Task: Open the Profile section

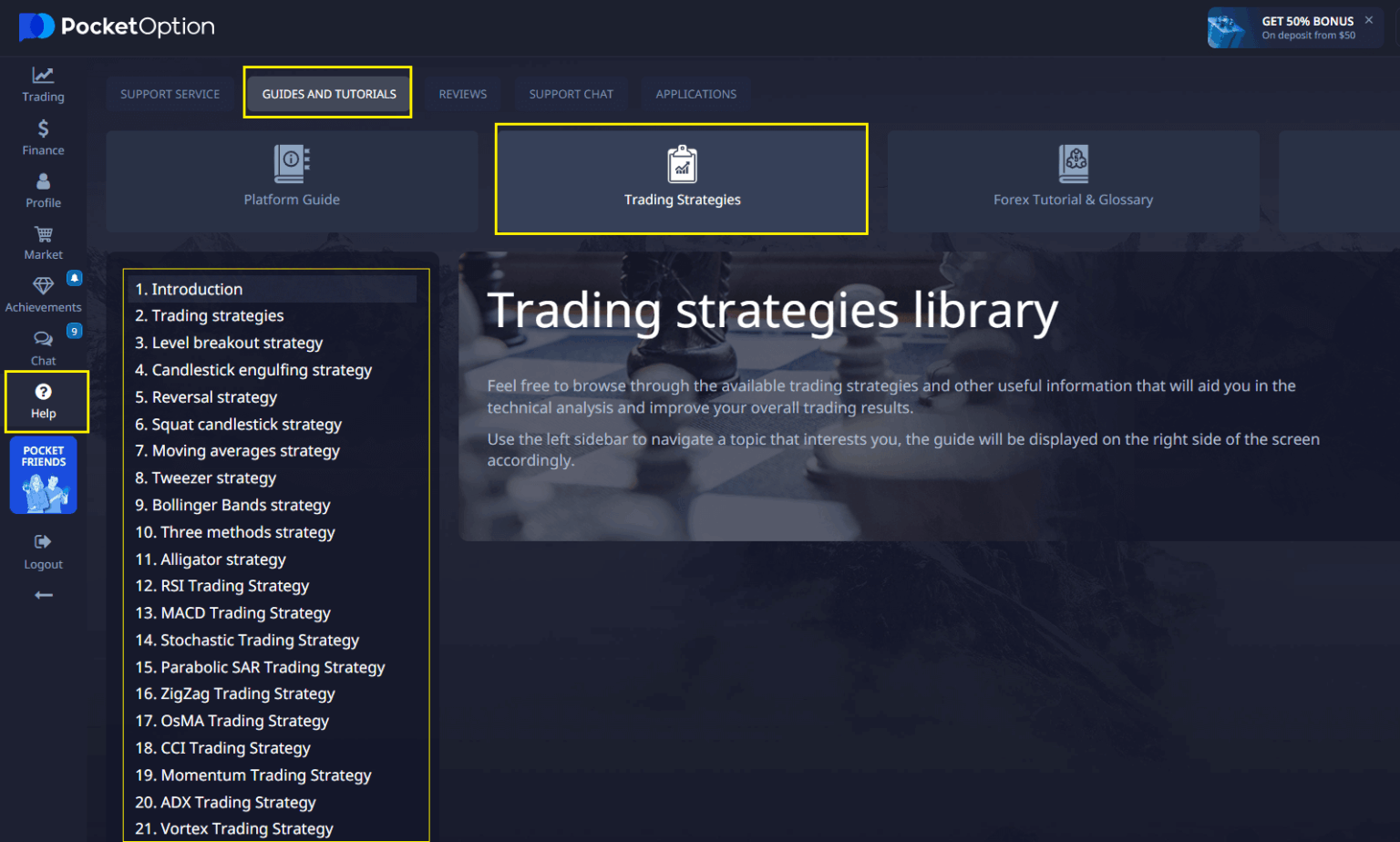Action: 42,189
